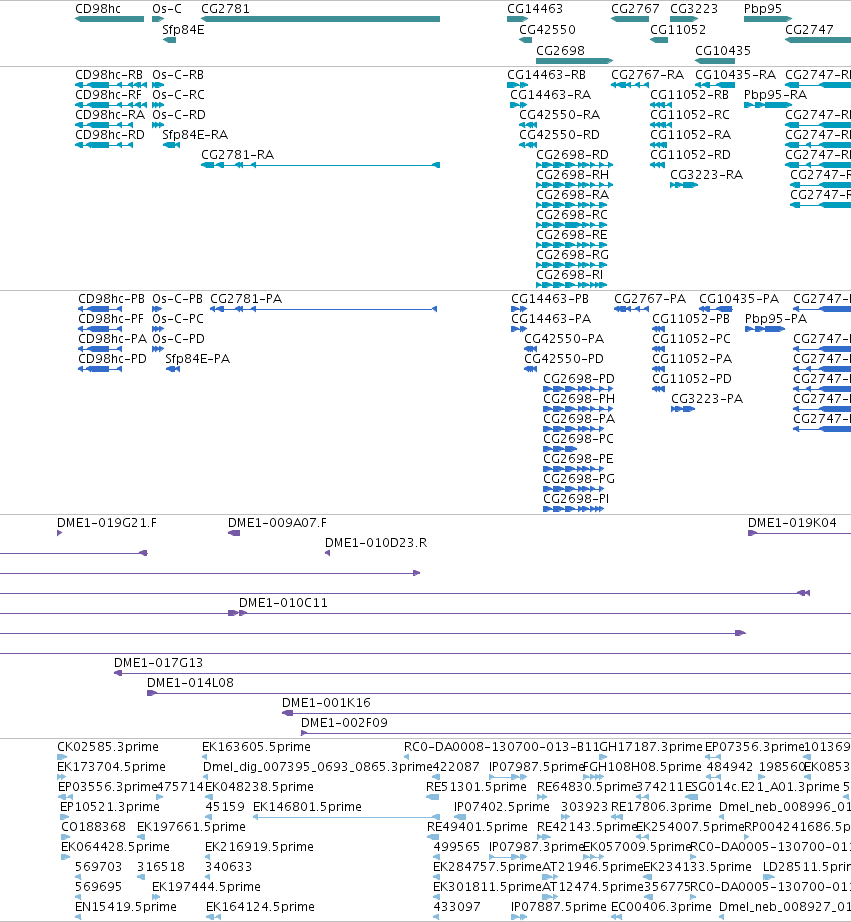Select BAC clone DME1-002F09

tap(576, 733)
